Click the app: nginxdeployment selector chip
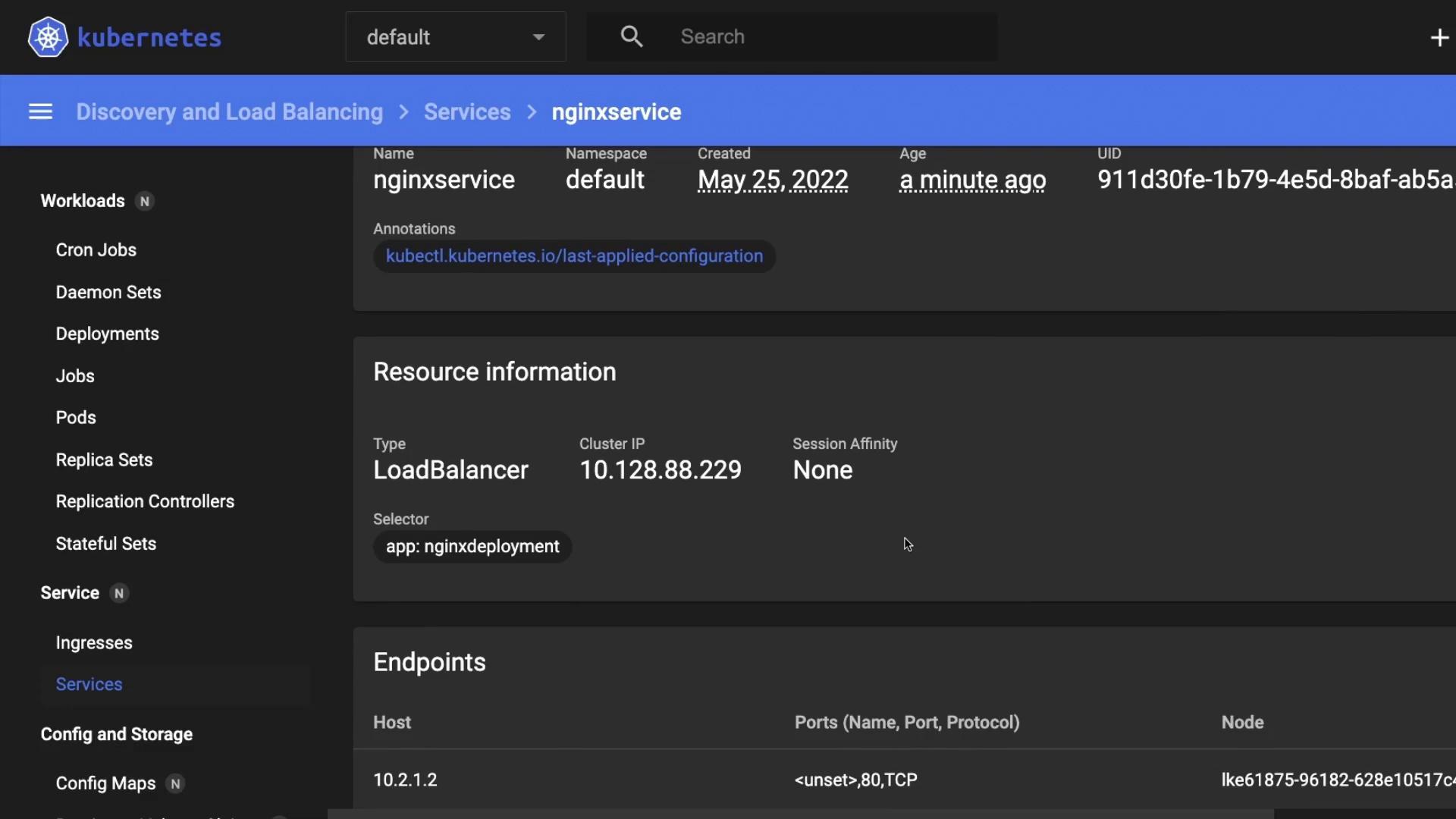1456x819 pixels. 472,547
